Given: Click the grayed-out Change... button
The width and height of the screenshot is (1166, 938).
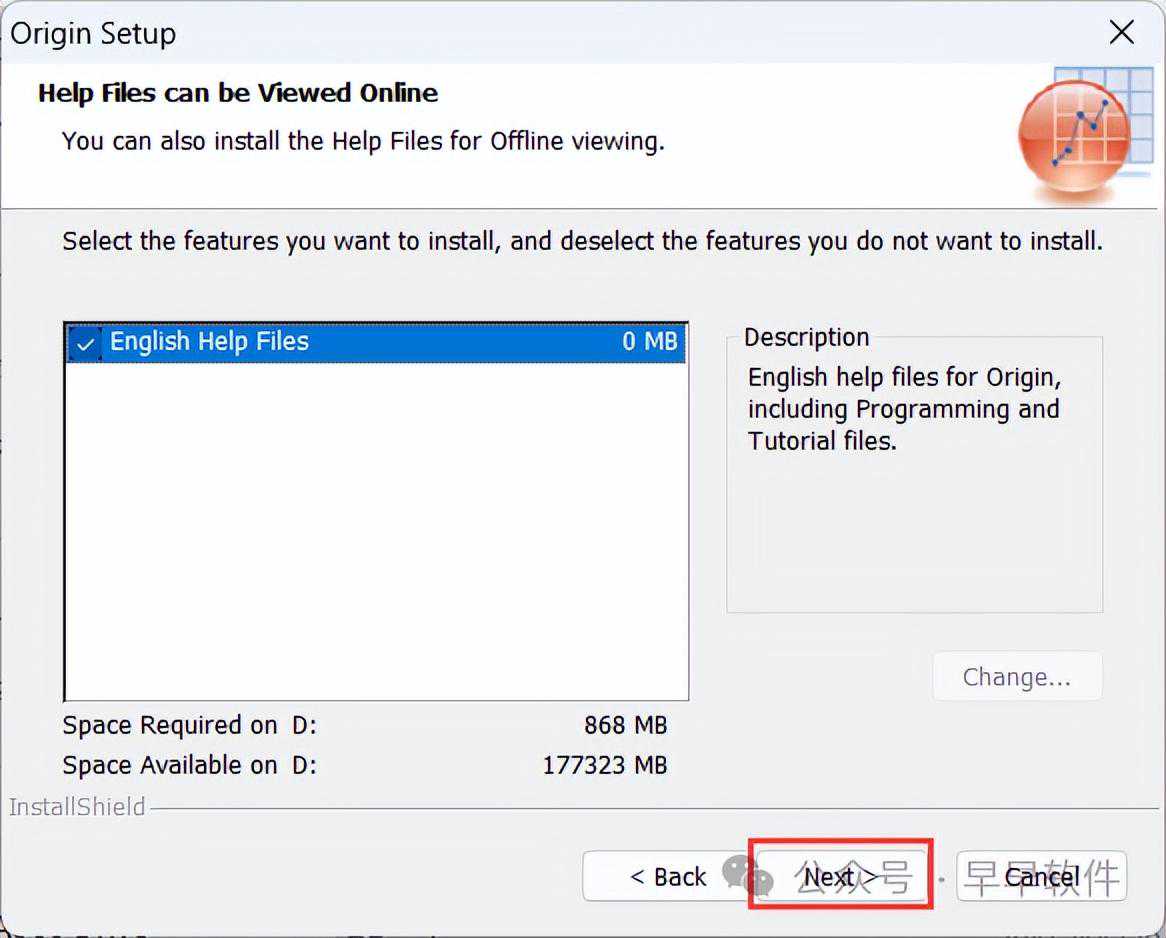Looking at the screenshot, I should click(x=1016, y=677).
